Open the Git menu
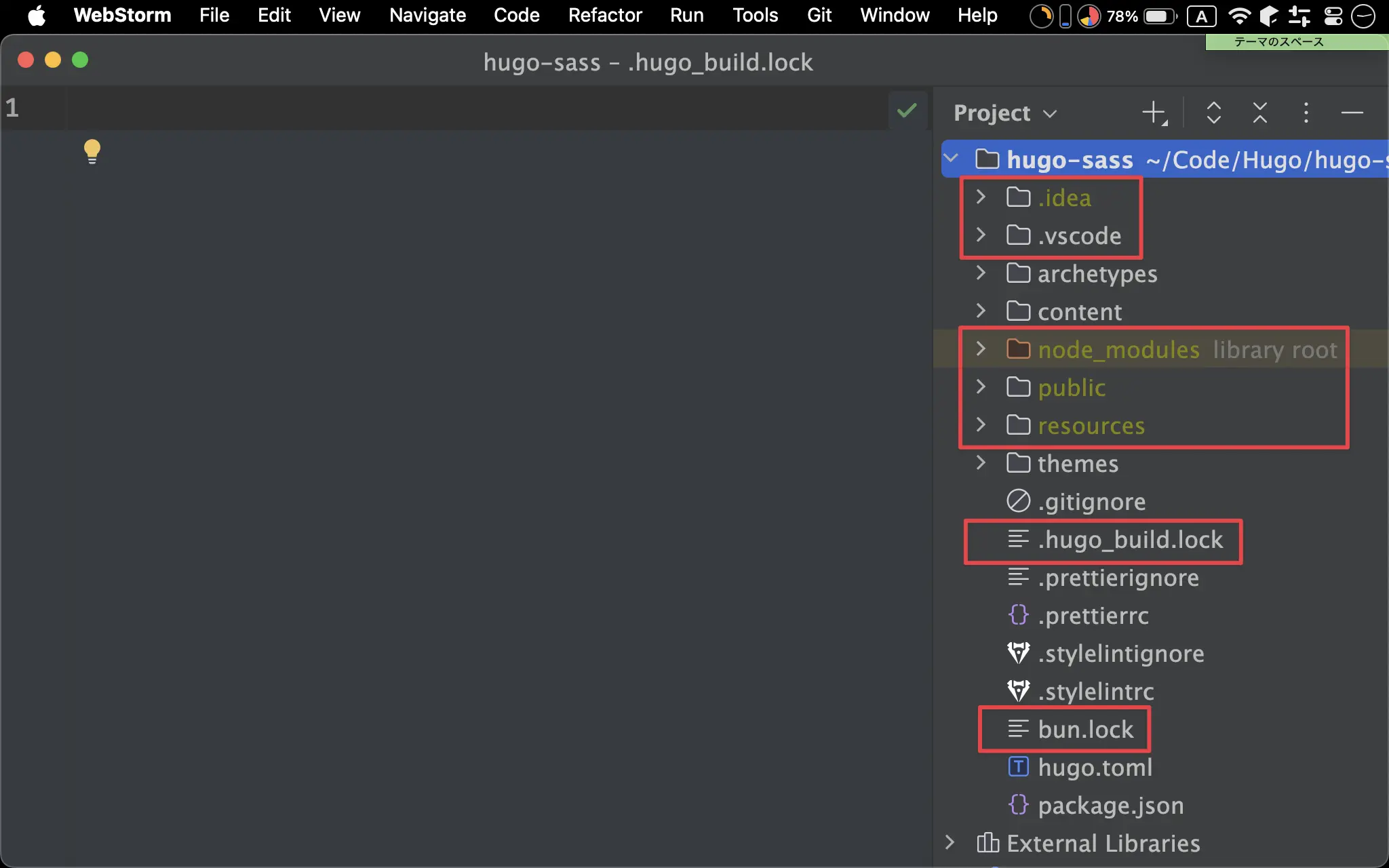 point(819,15)
